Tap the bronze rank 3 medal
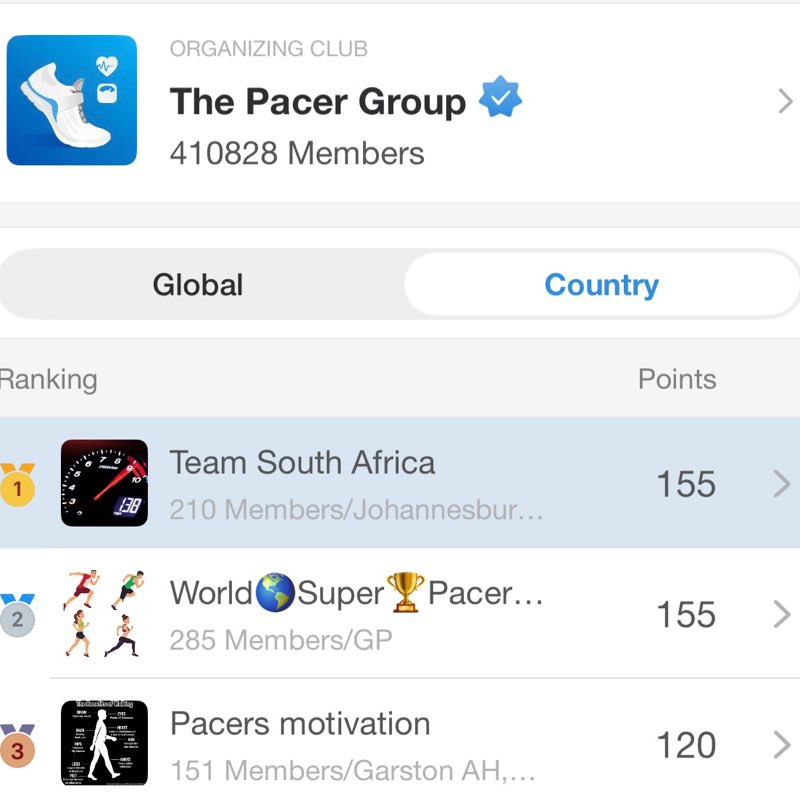800x800 pixels. (x=17, y=745)
